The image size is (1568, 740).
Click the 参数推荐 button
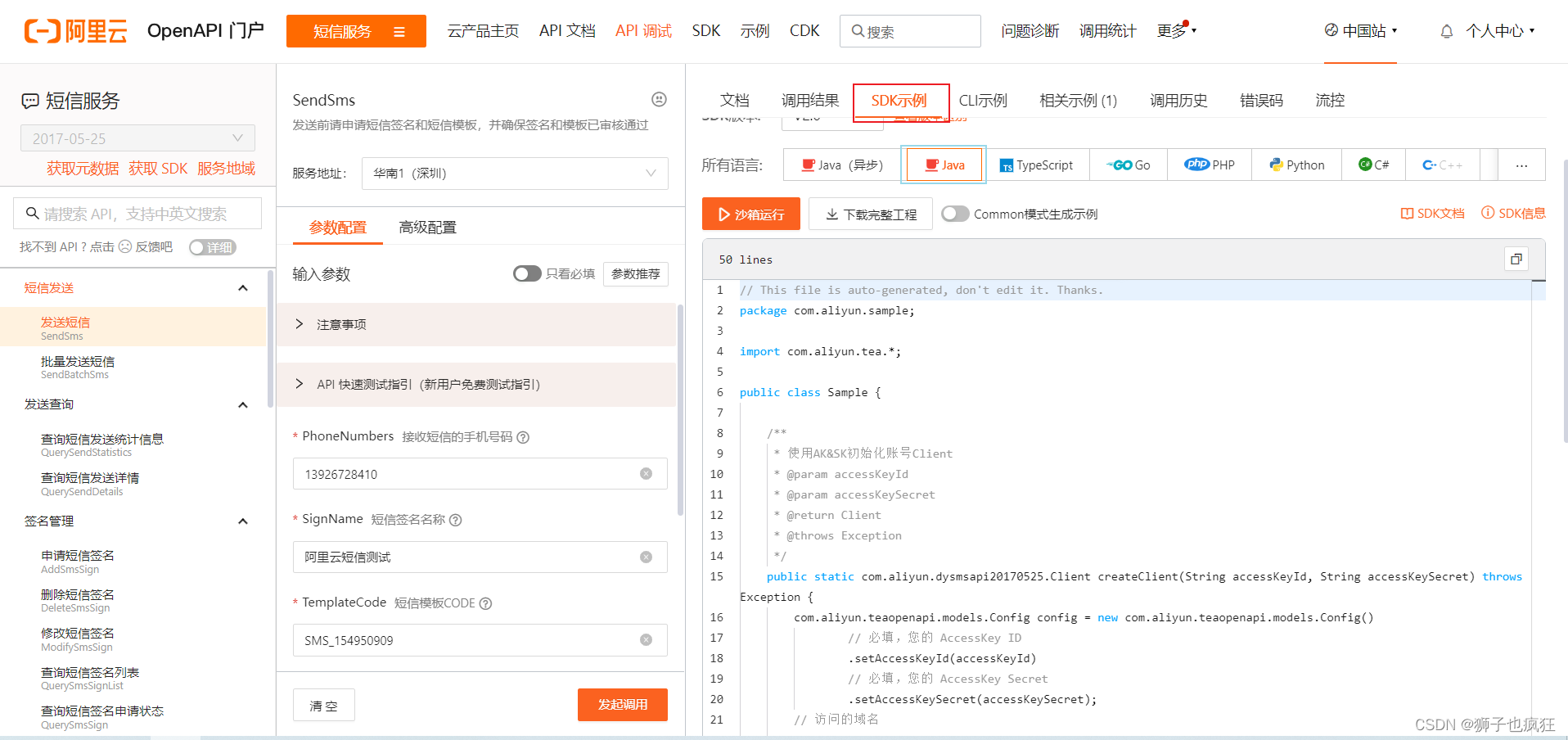636,273
